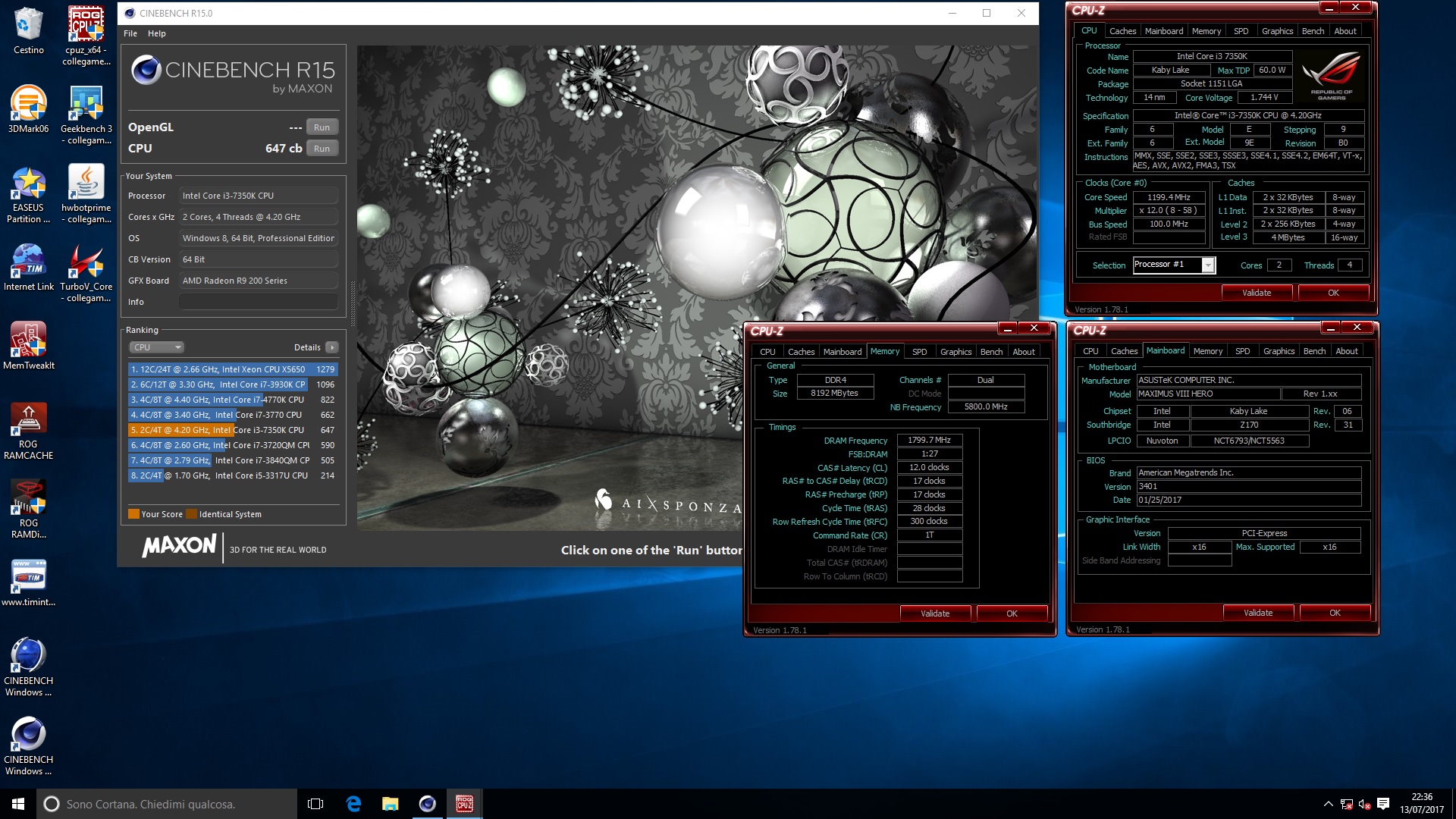Click OK in Memory CPU-Z window
The image size is (1456, 819).
[1012, 613]
